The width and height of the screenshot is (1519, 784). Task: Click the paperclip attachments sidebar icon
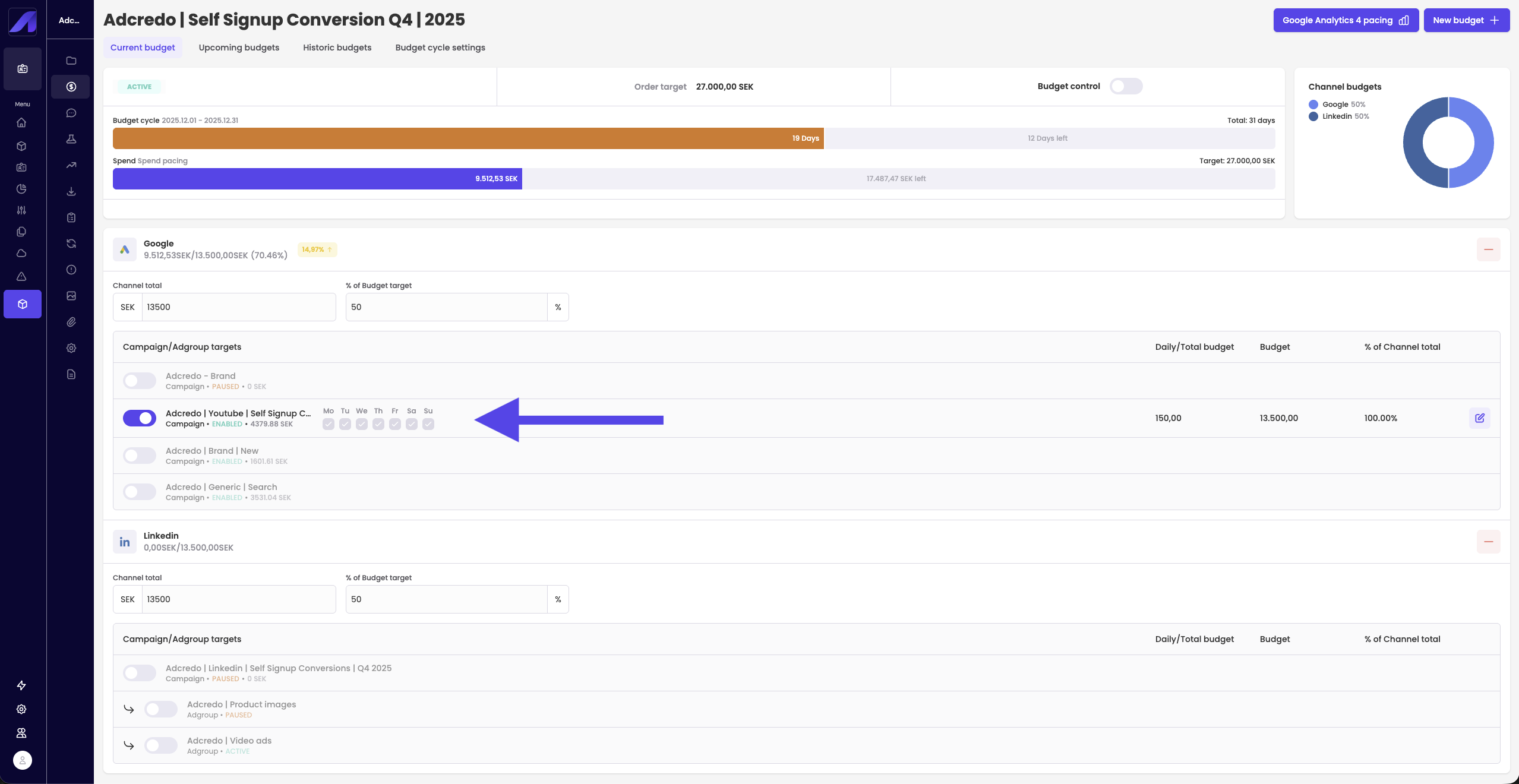click(x=71, y=322)
